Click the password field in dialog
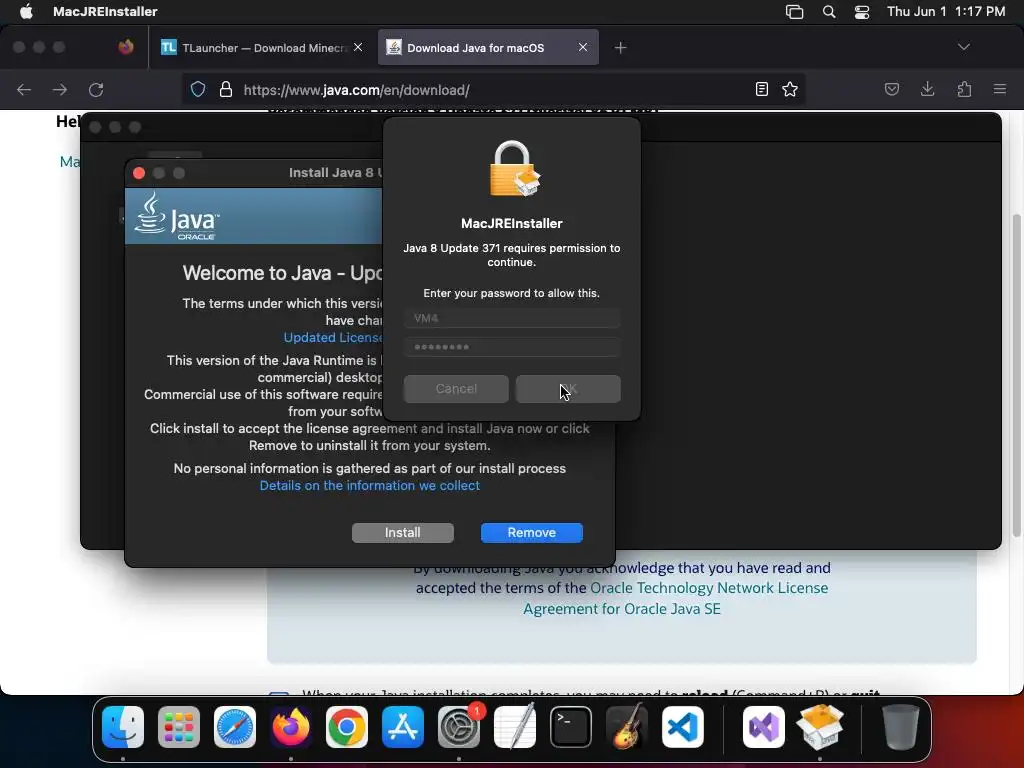Screen dimensions: 1024x768 coord(512,347)
